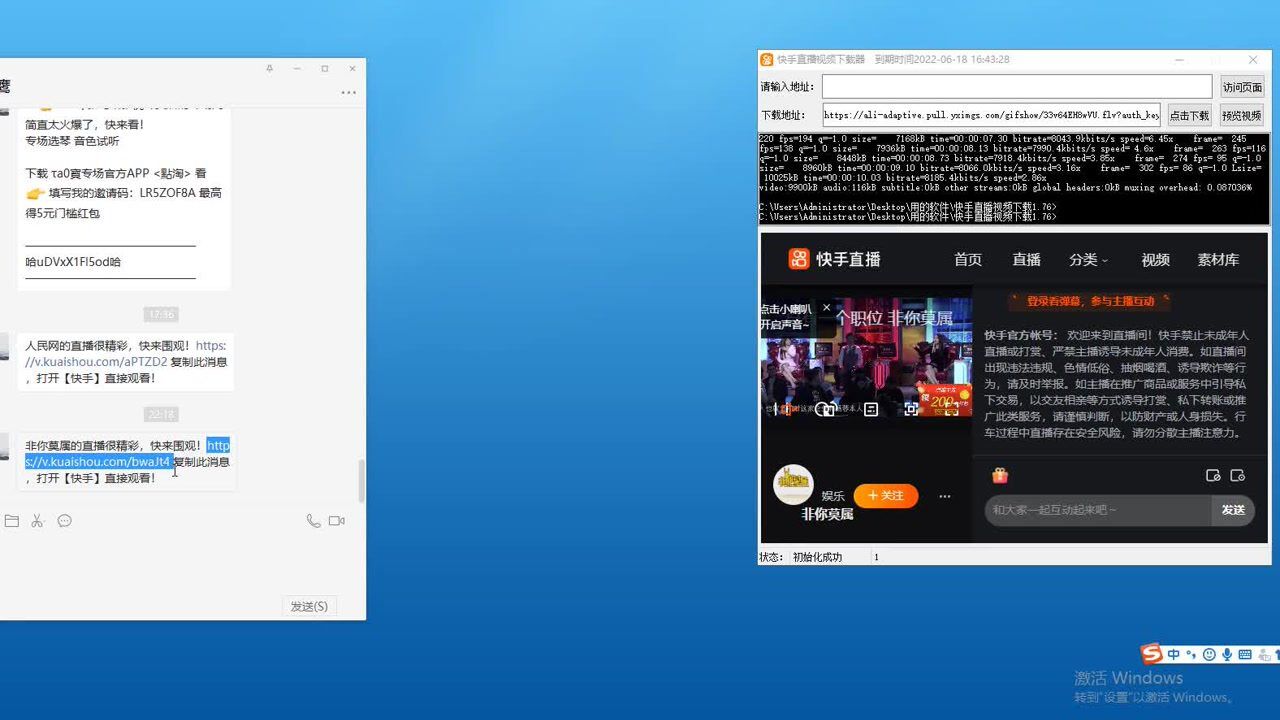Screen dimensions: 1280x720
Task: Click the Sogou S logo on IME bar
Action: (x=1152, y=654)
